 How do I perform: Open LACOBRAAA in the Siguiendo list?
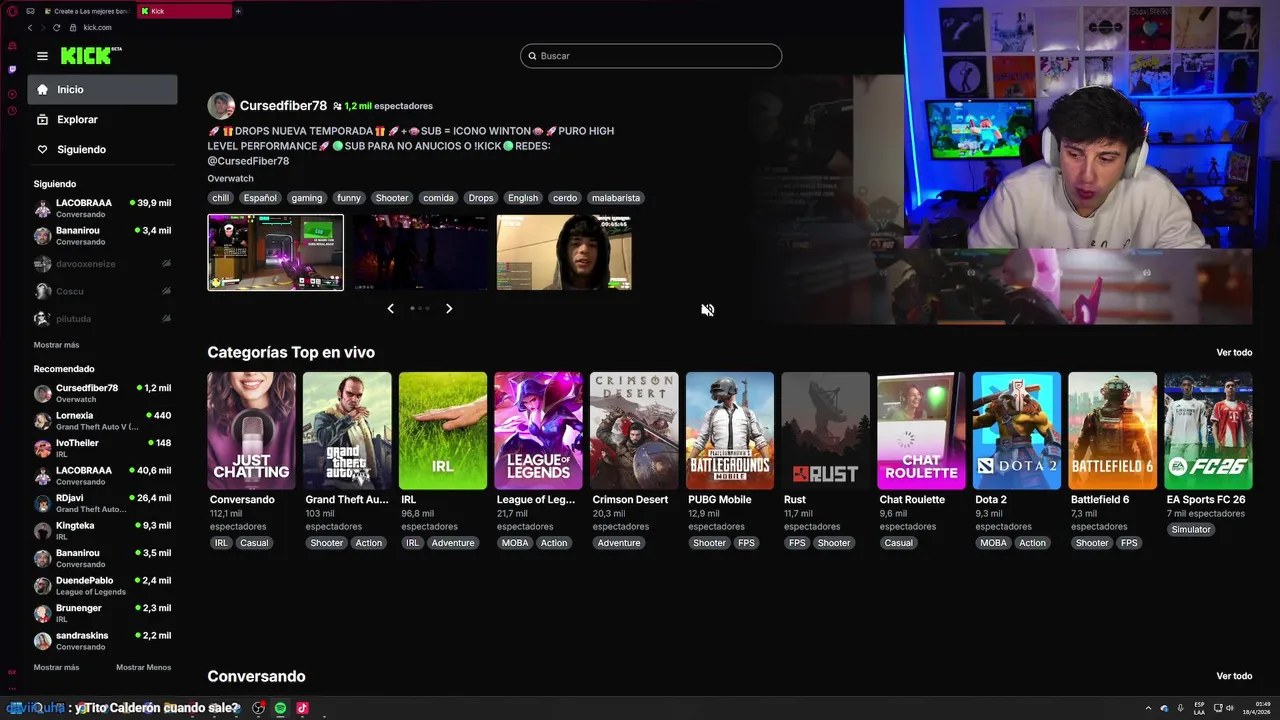click(x=103, y=208)
